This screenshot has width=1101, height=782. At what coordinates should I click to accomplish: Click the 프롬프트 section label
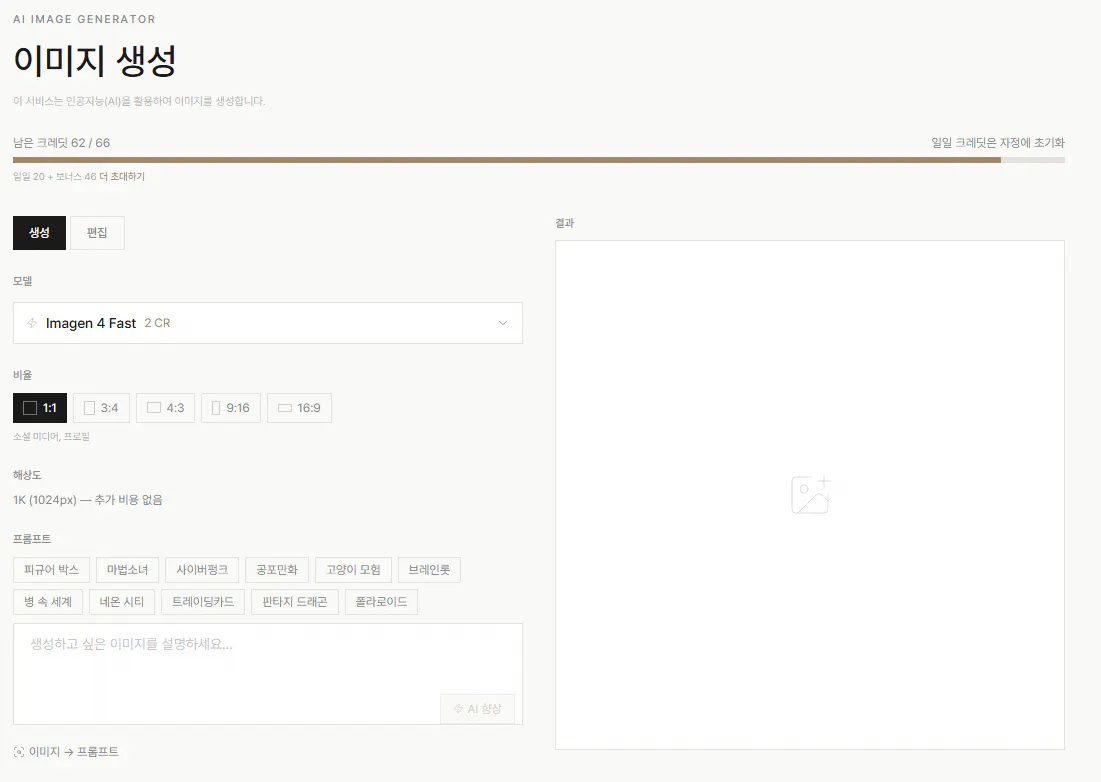point(32,539)
